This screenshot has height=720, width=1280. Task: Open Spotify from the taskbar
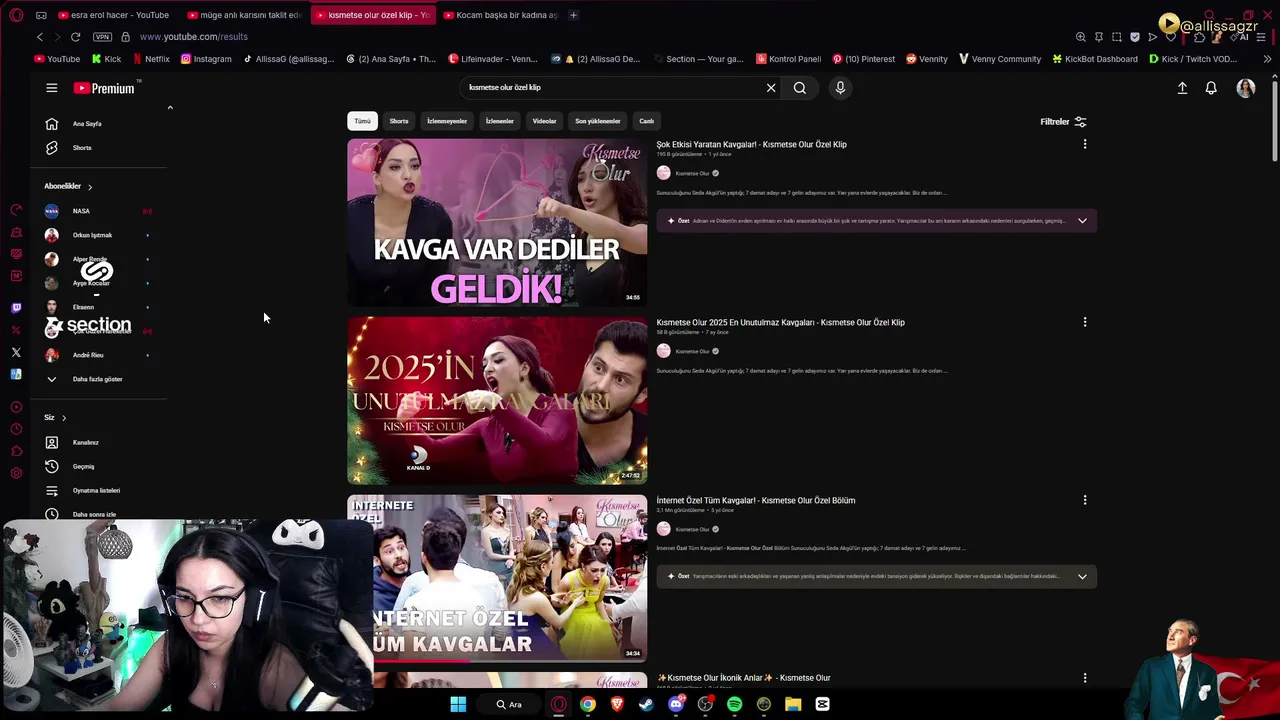pos(735,705)
